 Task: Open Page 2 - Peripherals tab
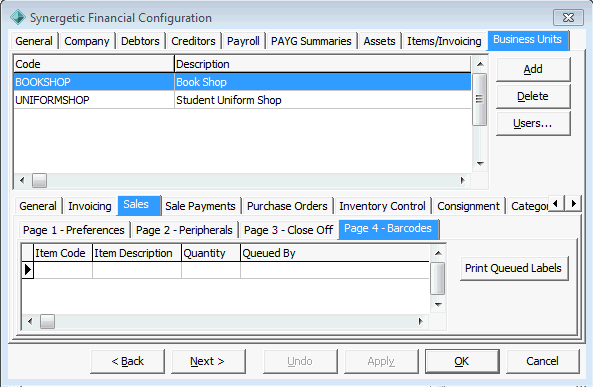click(184, 230)
